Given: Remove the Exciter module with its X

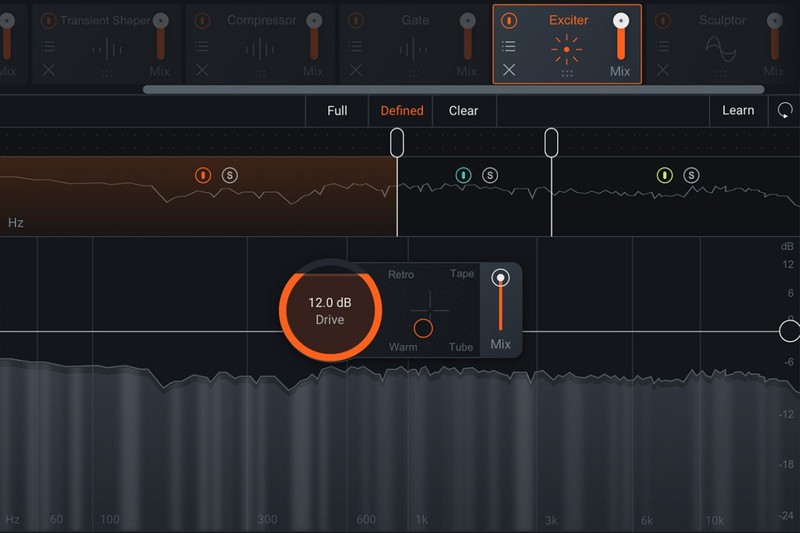Looking at the screenshot, I should pos(509,70).
